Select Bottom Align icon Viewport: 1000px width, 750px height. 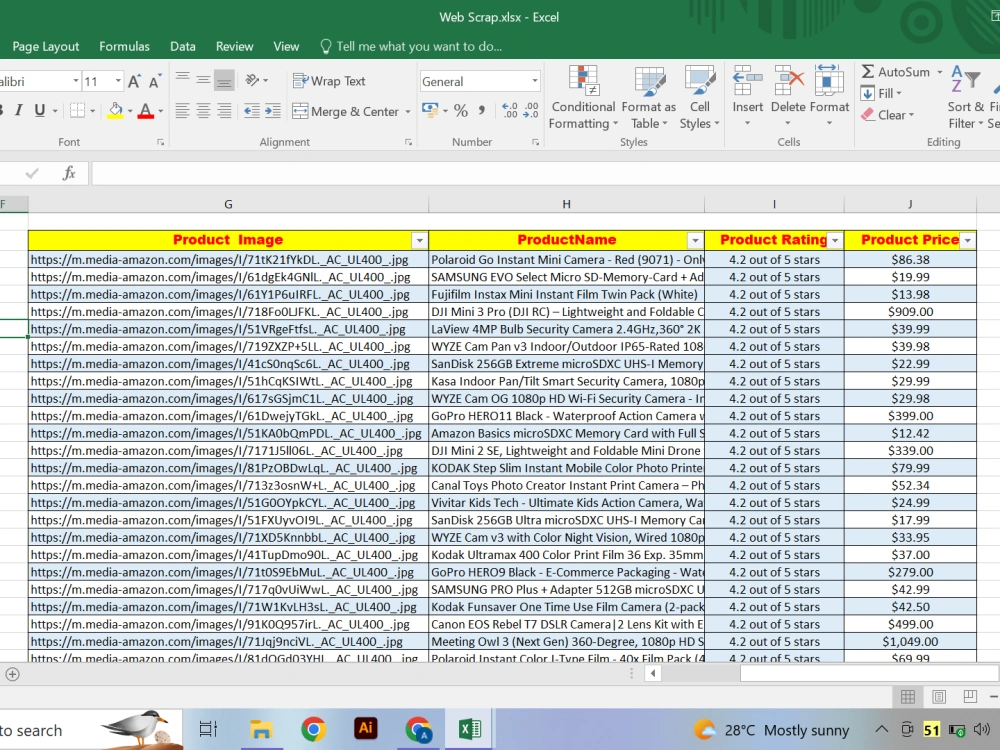(x=224, y=80)
